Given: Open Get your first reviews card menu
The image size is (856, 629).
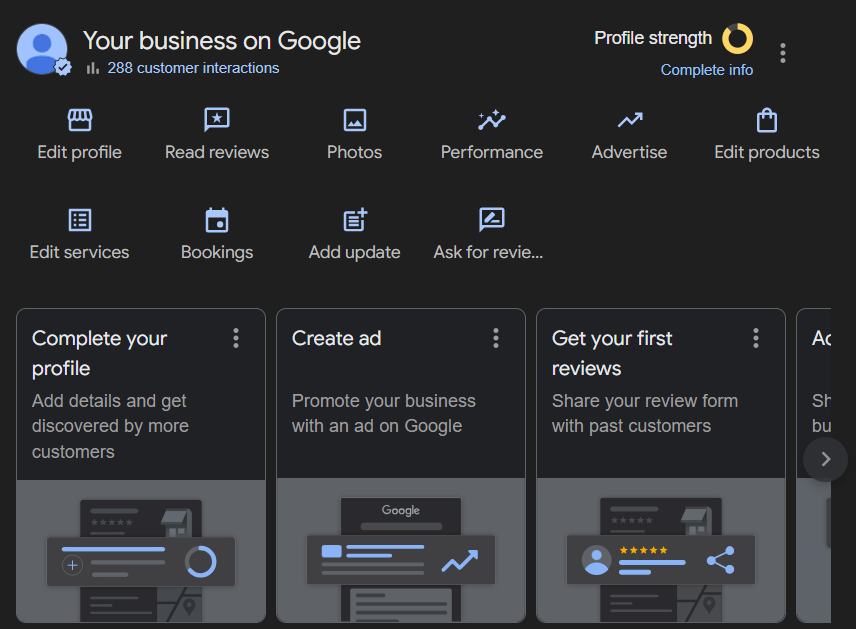Looking at the screenshot, I should pos(756,339).
